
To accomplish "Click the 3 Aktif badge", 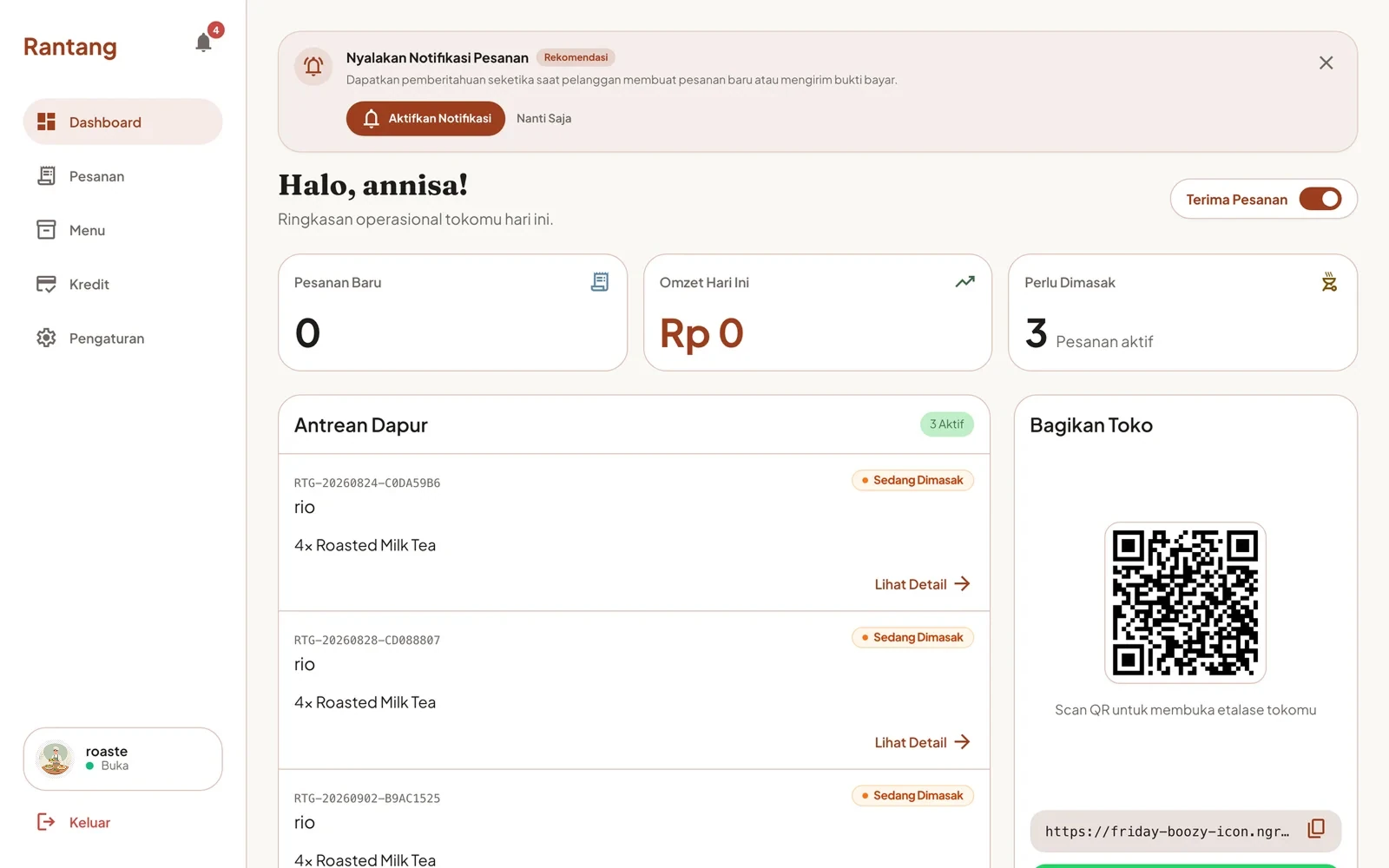I will pyautogui.click(x=946, y=424).
